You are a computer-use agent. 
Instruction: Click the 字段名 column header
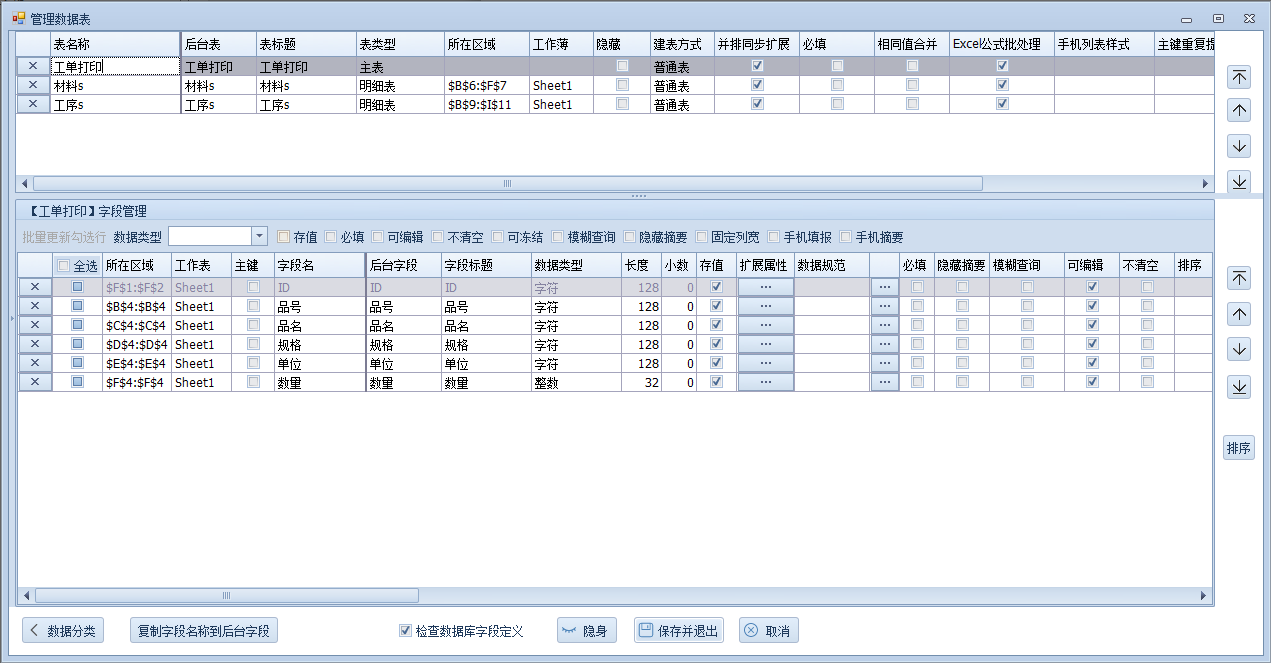coord(318,265)
